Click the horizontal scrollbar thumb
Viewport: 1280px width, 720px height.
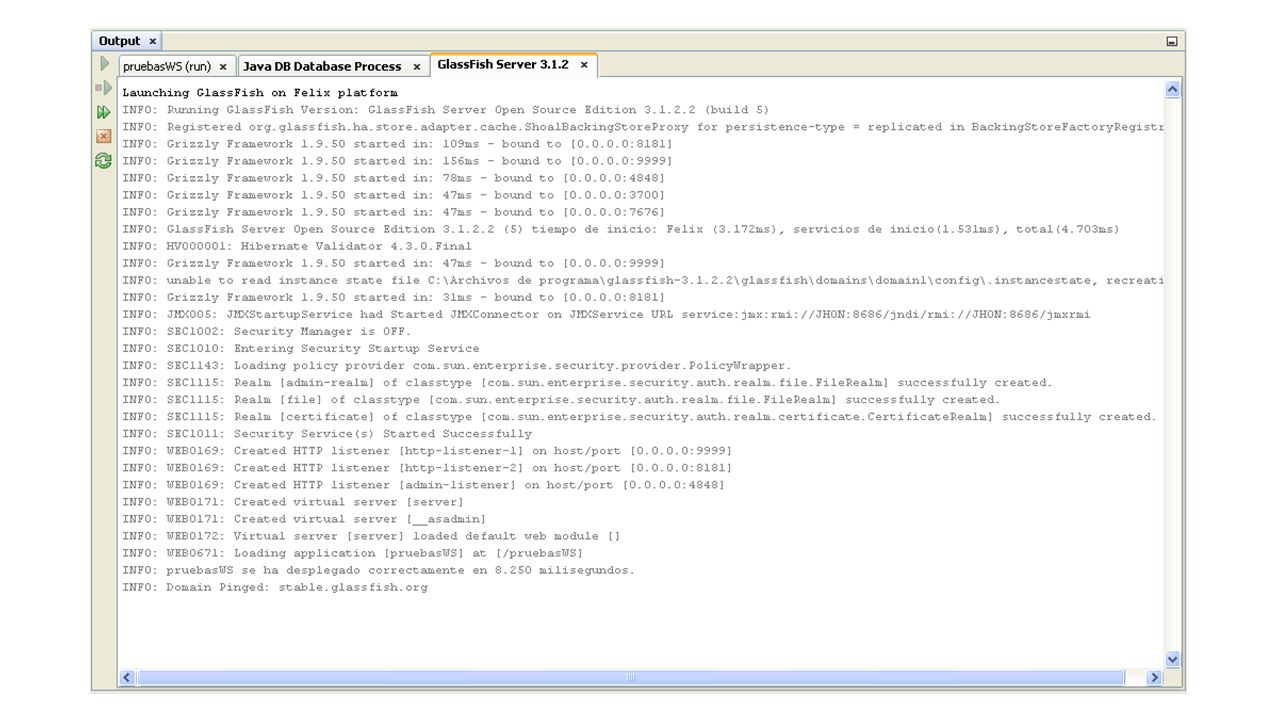(x=630, y=678)
